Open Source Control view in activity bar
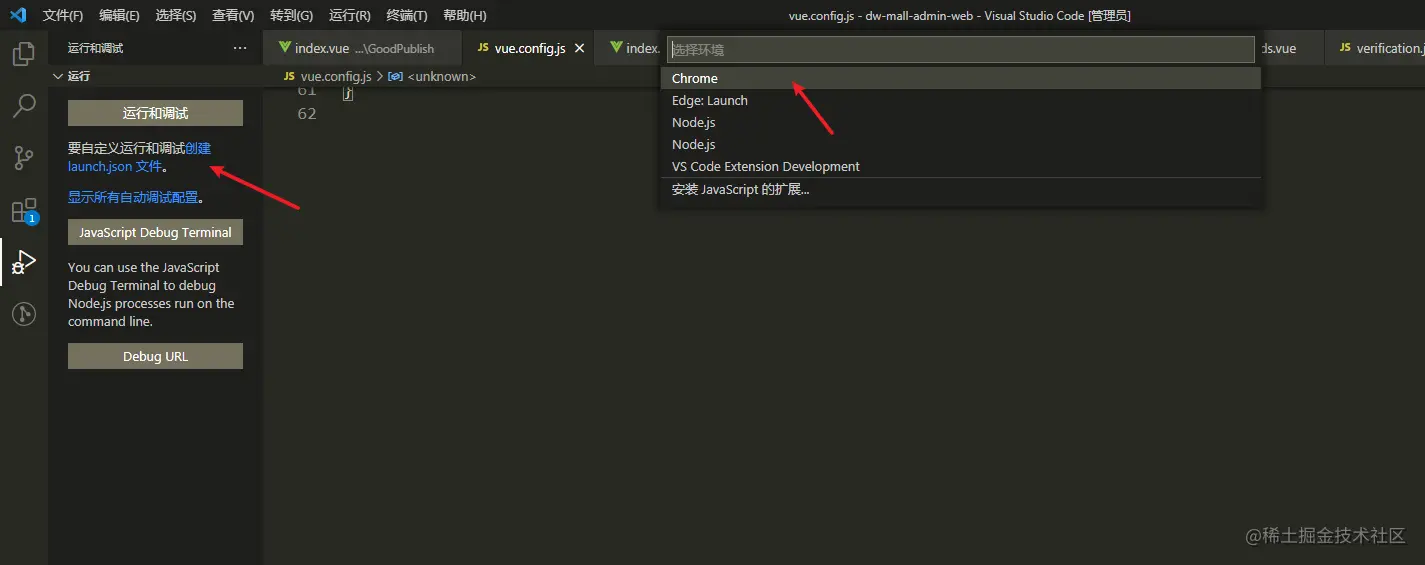Screen dimensions: 1425x565 [x=24, y=157]
